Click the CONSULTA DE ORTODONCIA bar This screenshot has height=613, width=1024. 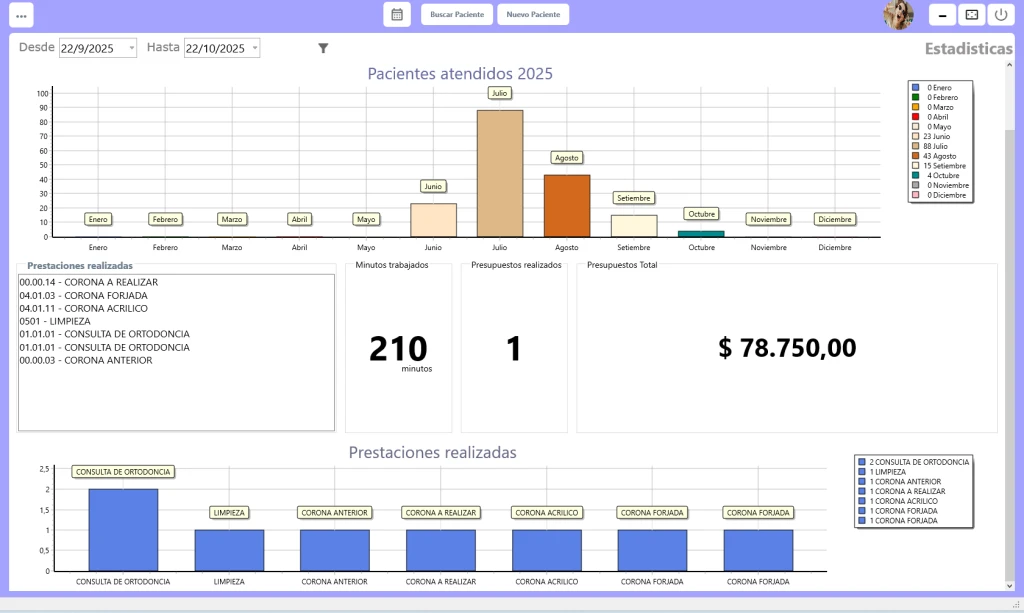tap(123, 529)
